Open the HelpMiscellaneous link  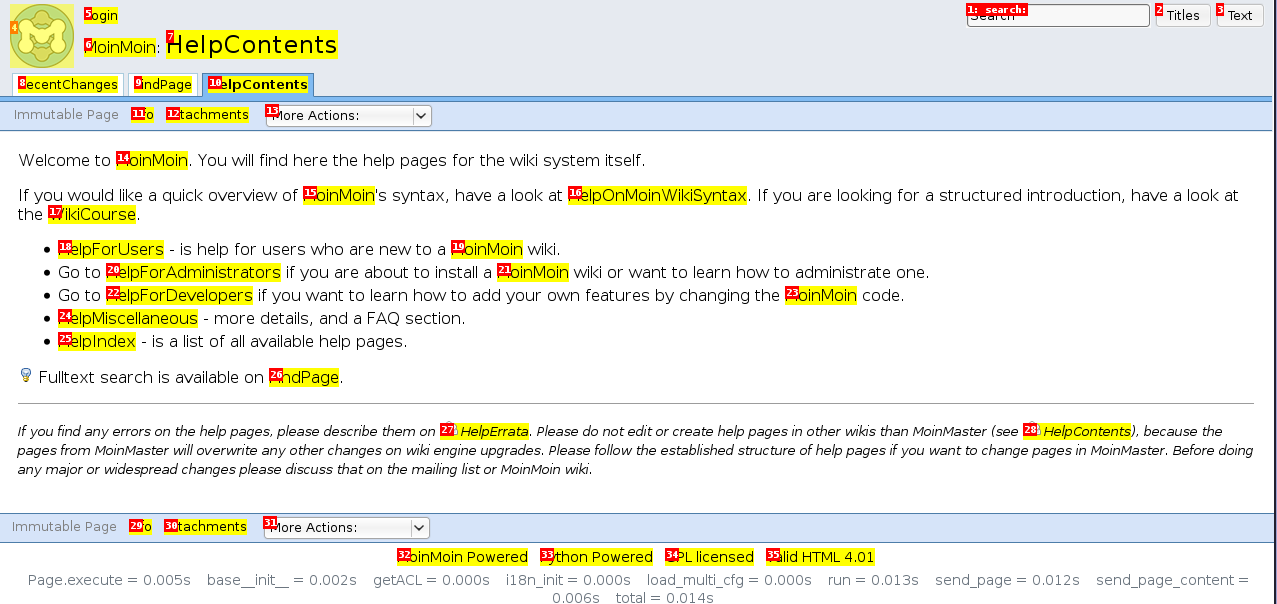[128, 319]
